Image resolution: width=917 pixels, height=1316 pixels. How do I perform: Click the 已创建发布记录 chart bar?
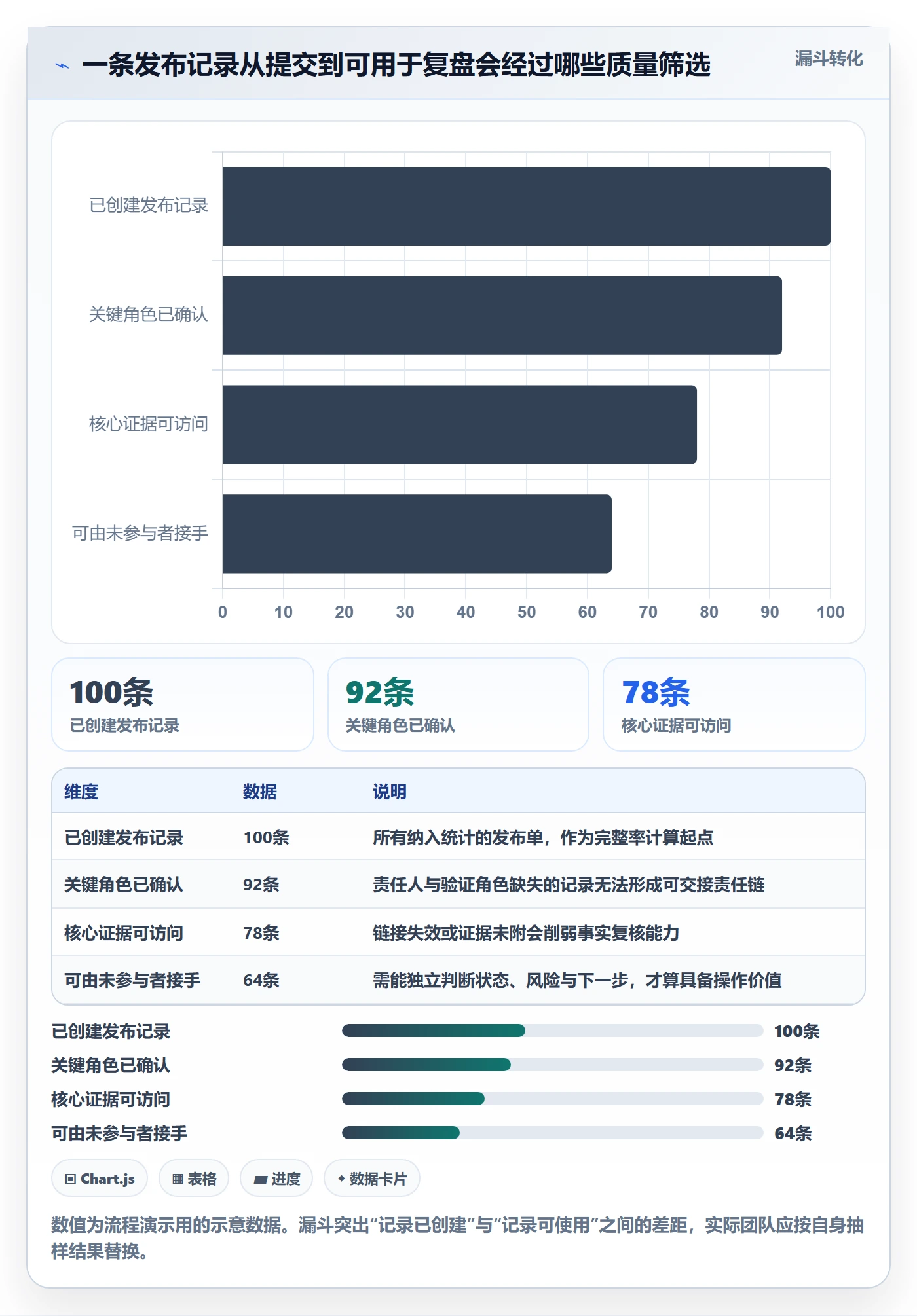point(527,206)
